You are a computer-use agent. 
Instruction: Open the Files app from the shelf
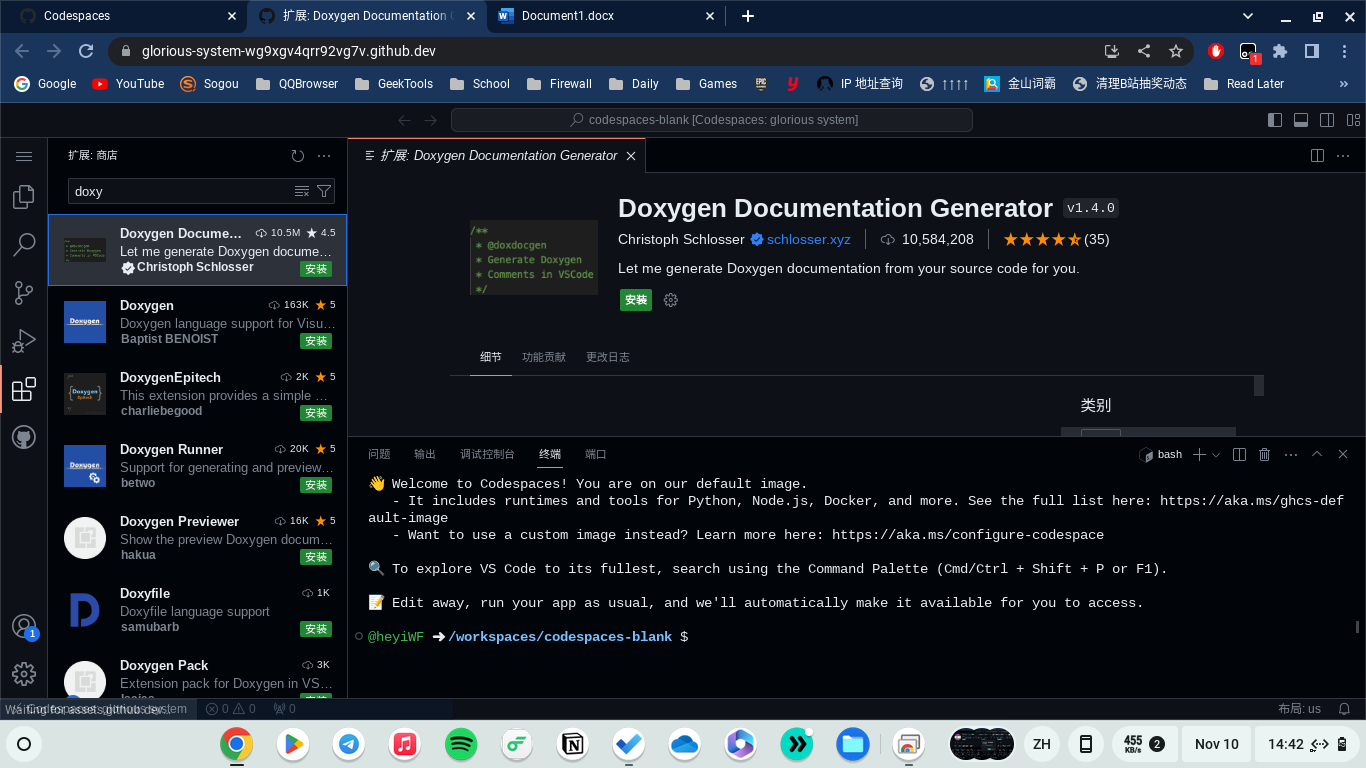tap(852, 744)
